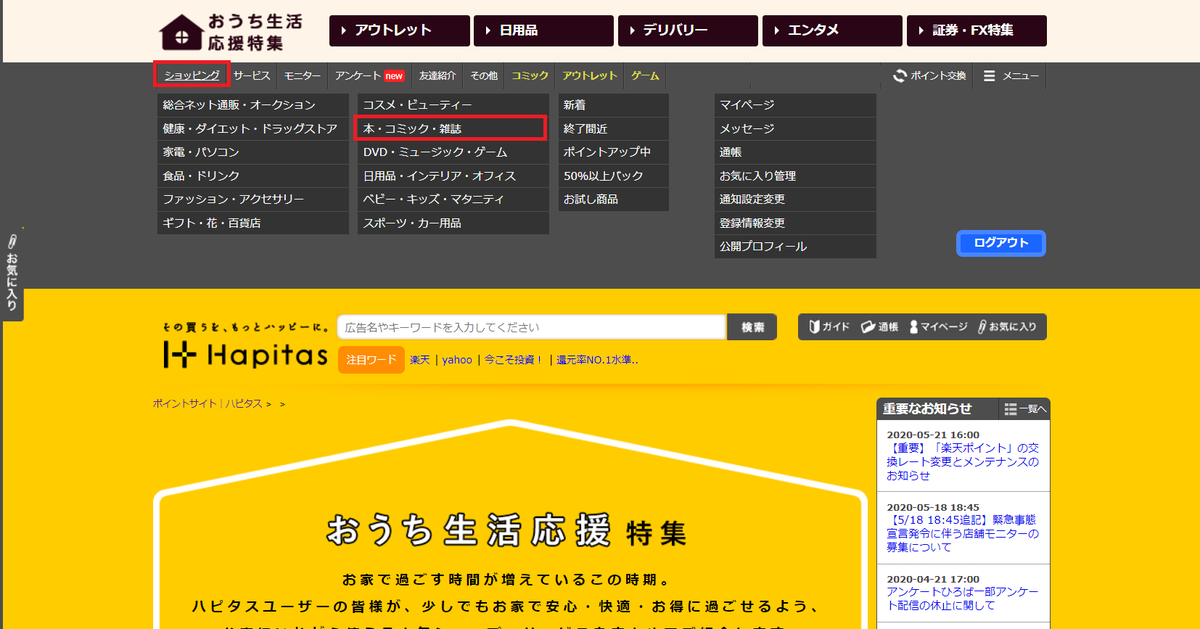This screenshot has height=629, width=1200.
Task: Click the 注目ワード orange label
Action: (x=371, y=359)
